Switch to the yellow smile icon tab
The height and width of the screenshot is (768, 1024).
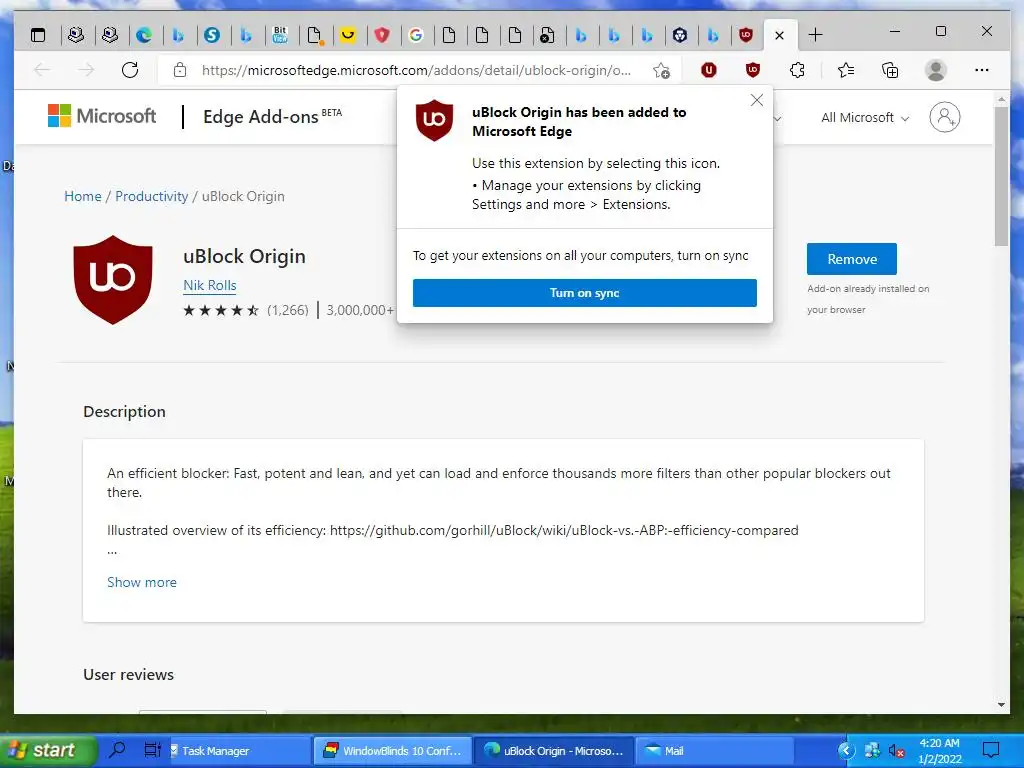click(x=348, y=35)
